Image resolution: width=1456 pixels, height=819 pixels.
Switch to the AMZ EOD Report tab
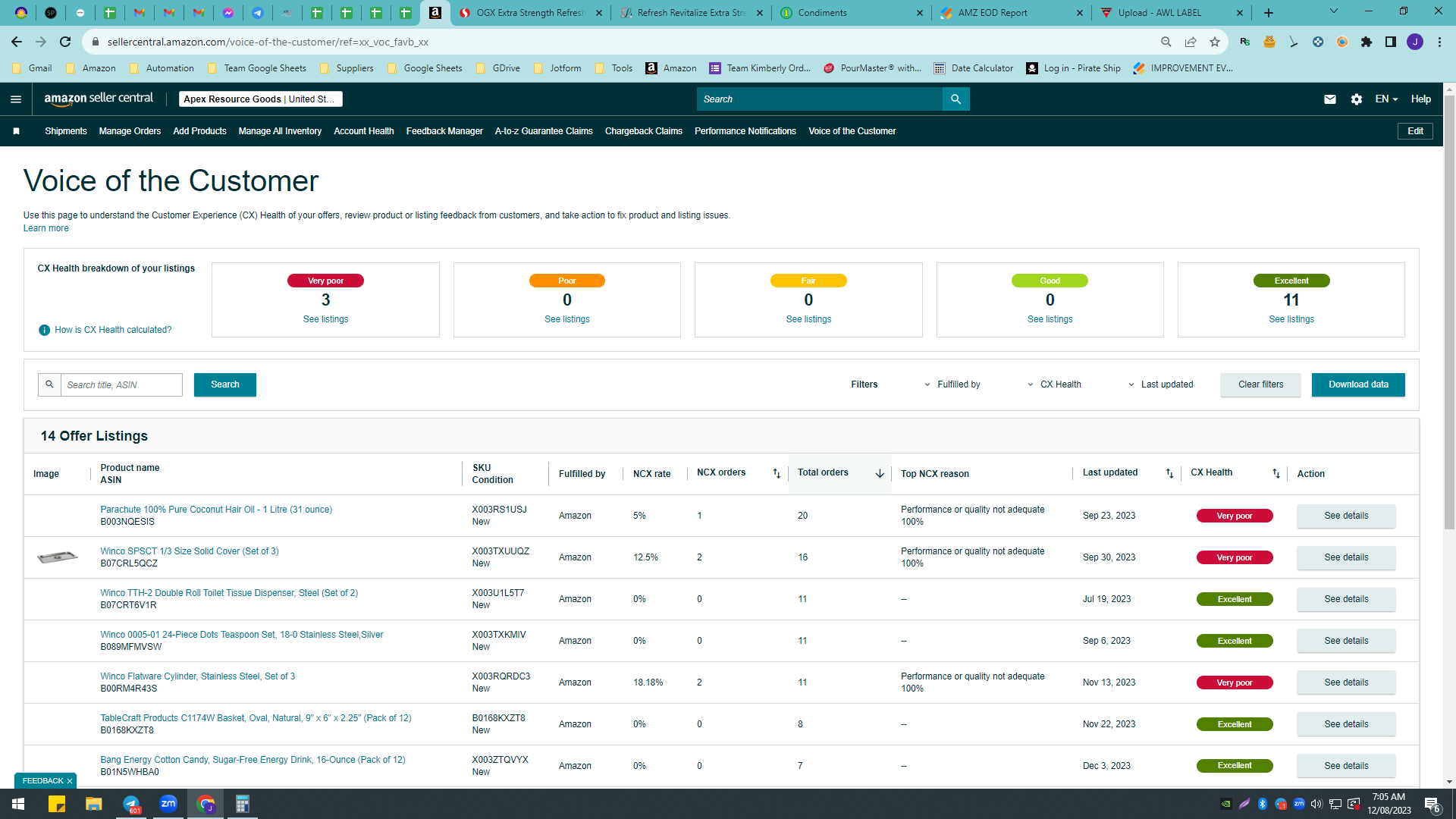pyautogui.click(x=1012, y=13)
